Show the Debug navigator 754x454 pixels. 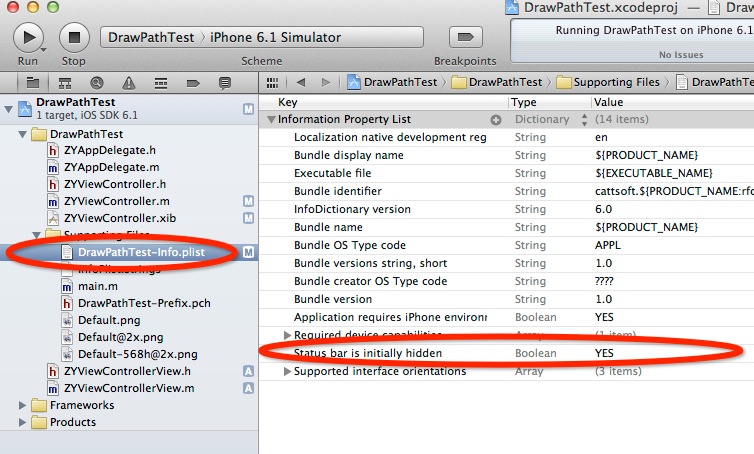pyautogui.click(x=161, y=83)
